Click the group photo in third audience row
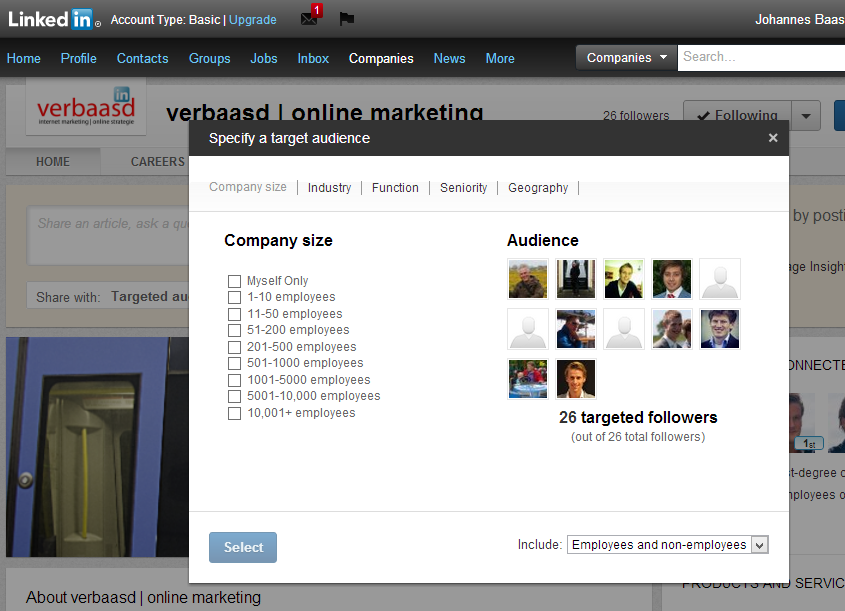 [x=528, y=379]
